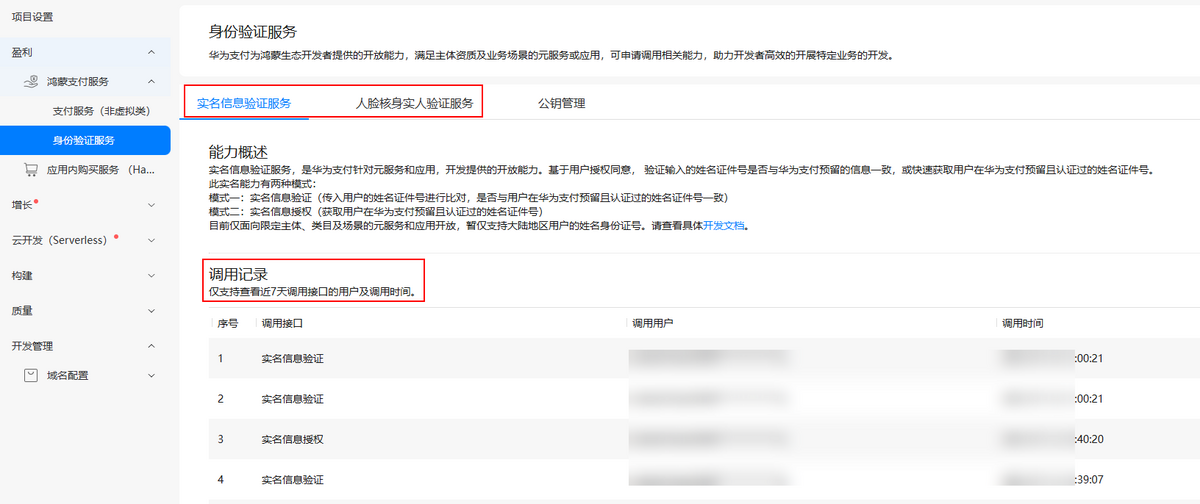Viewport: 1200px width, 504px height.
Task: Open the 公钥管理 tab
Action: click(x=561, y=103)
